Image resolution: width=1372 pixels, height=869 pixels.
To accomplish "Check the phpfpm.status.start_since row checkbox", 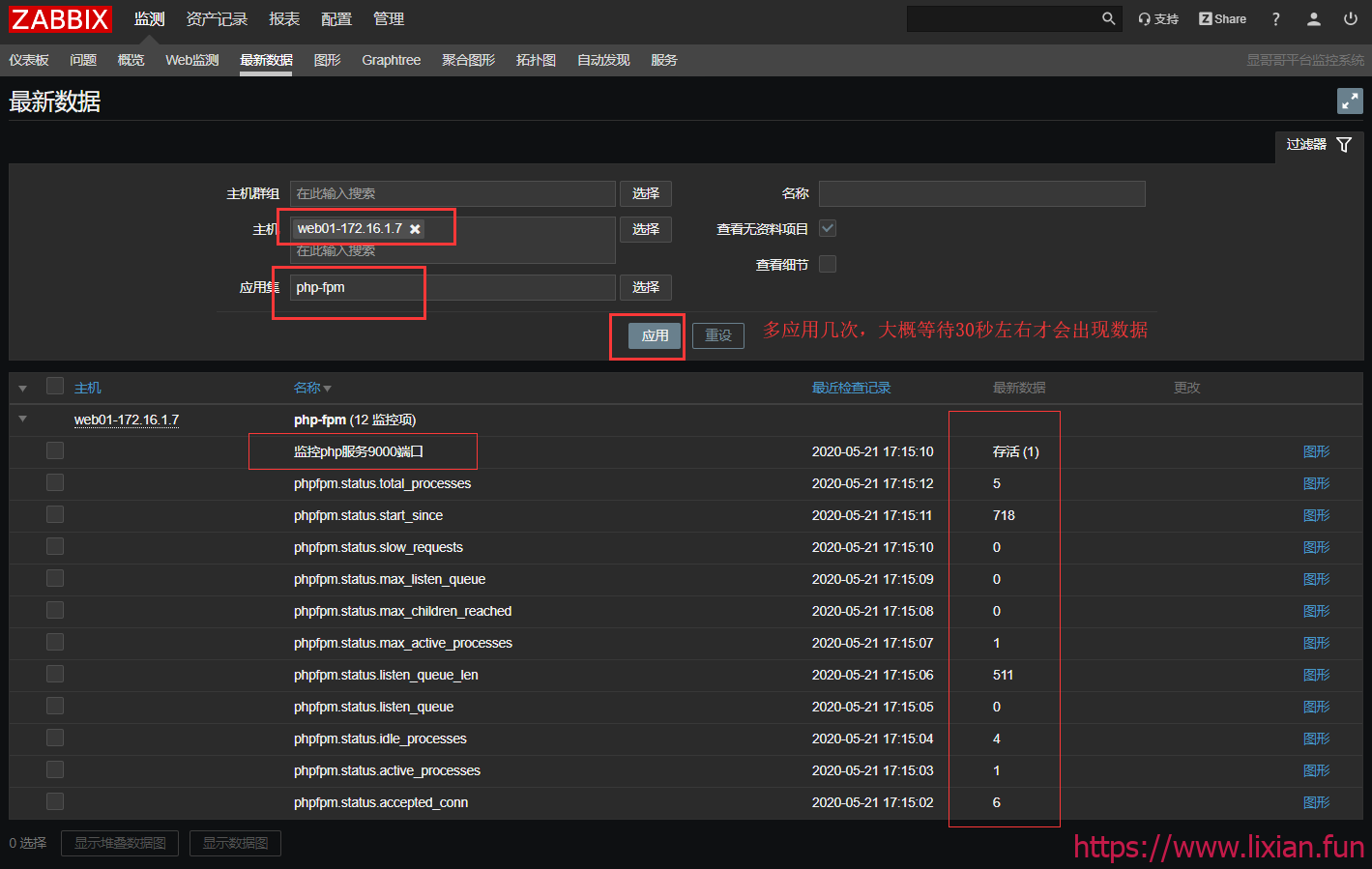I will tap(55, 514).
